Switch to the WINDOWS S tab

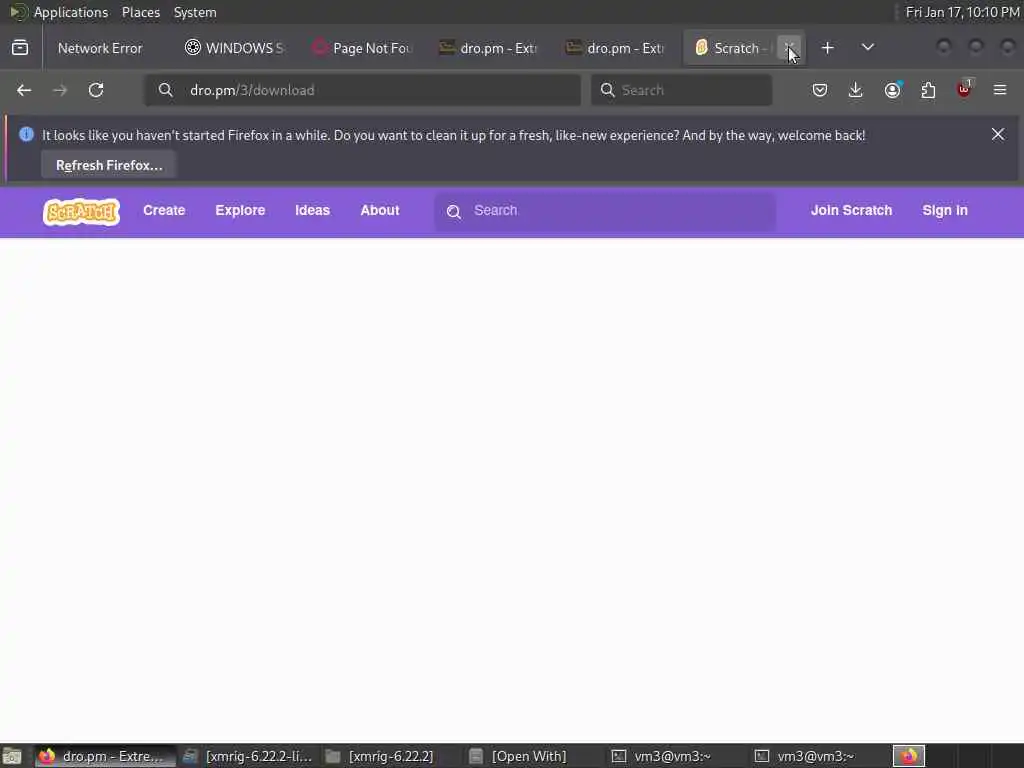[x=234, y=48]
